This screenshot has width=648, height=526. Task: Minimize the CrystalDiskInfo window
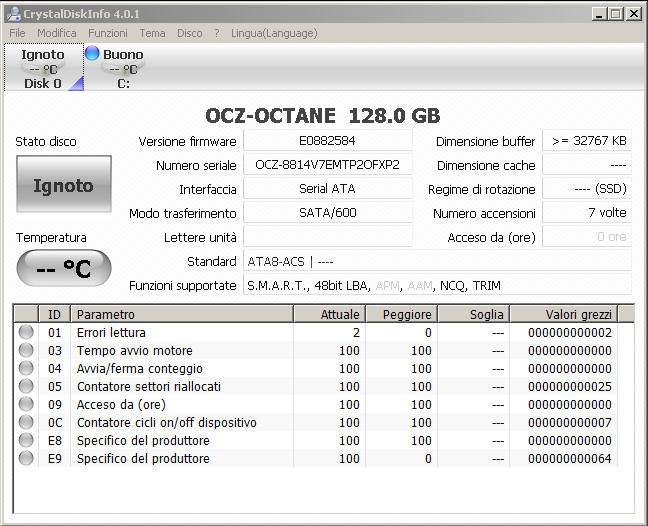tap(598, 14)
